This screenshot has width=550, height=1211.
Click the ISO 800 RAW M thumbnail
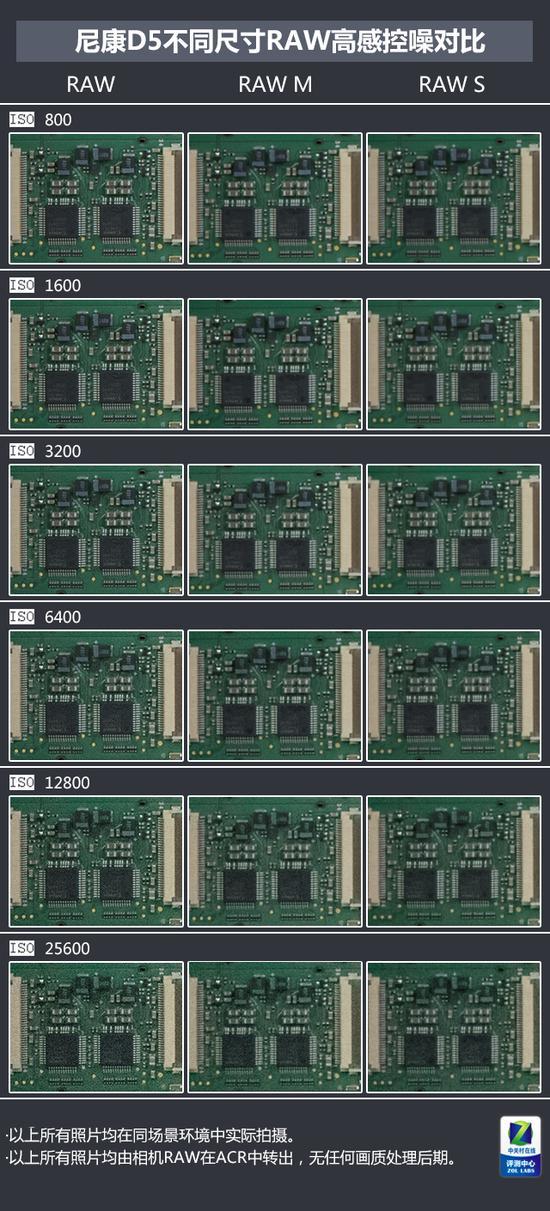275,199
